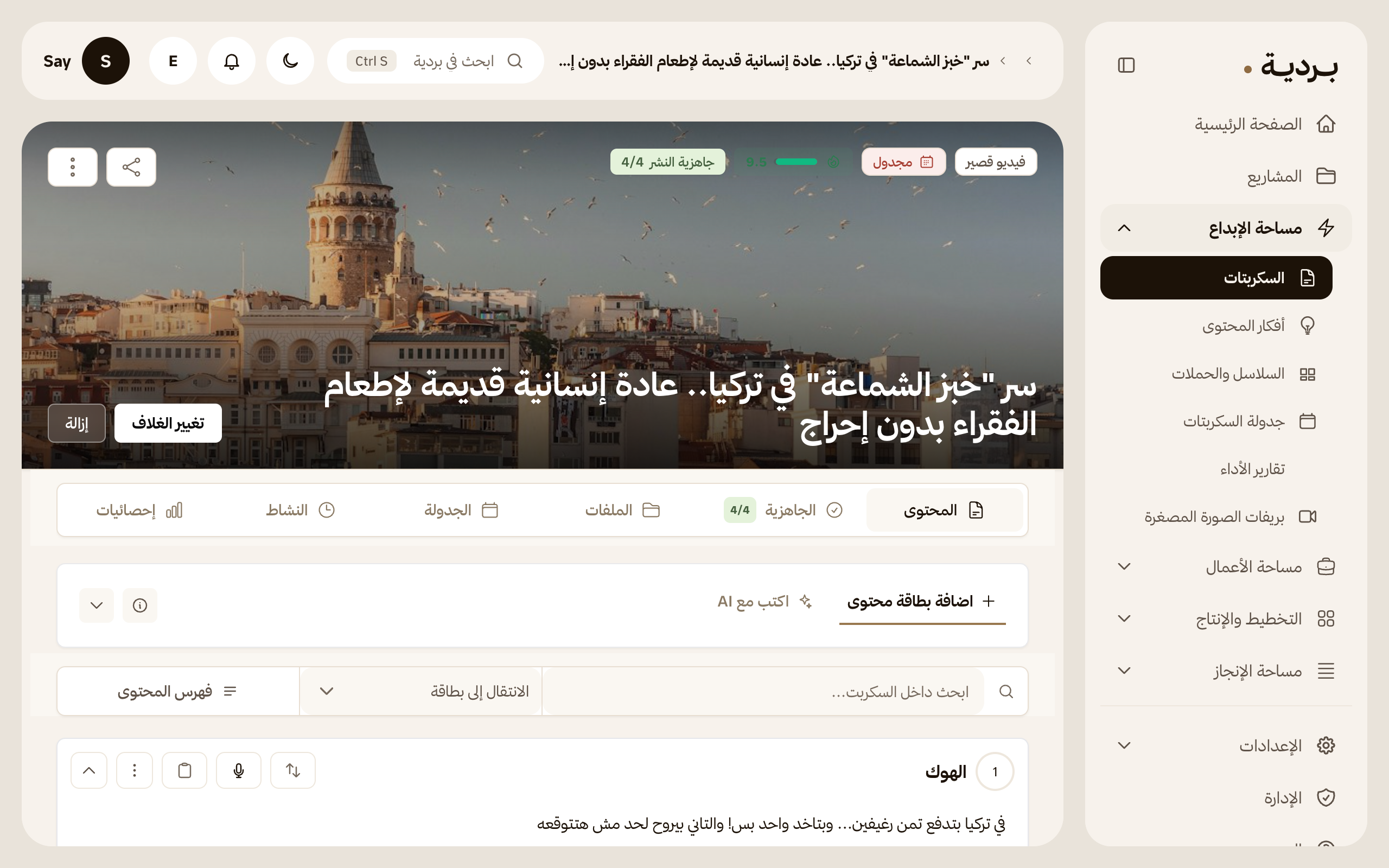Switch language with the E button
This screenshot has width=1389, height=868.
pyautogui.click(x=173, y=61)
